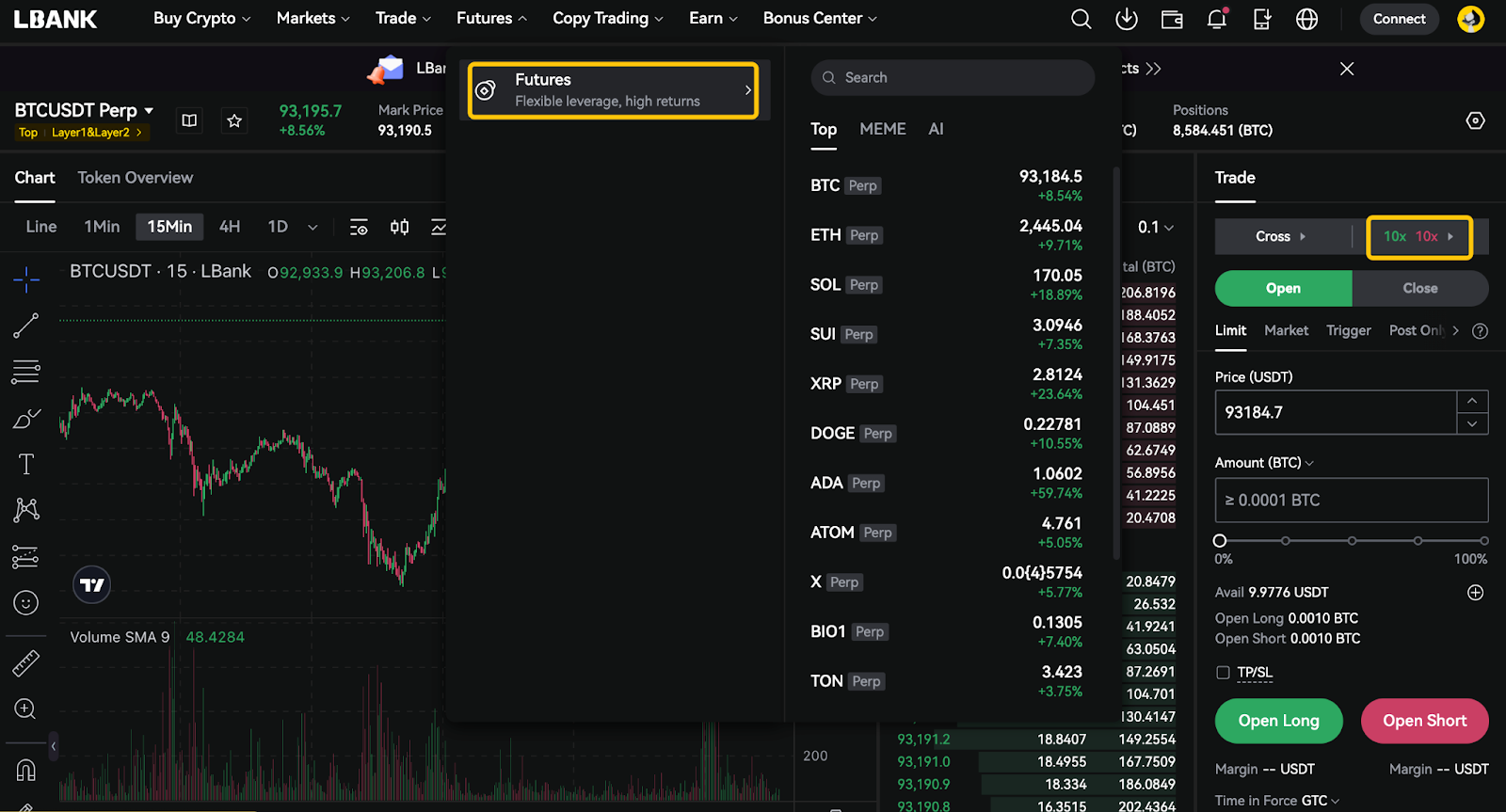Open the 10x leverage selector
Viewport: 1506px width, 812px height.
click(x=1419, y=236)
